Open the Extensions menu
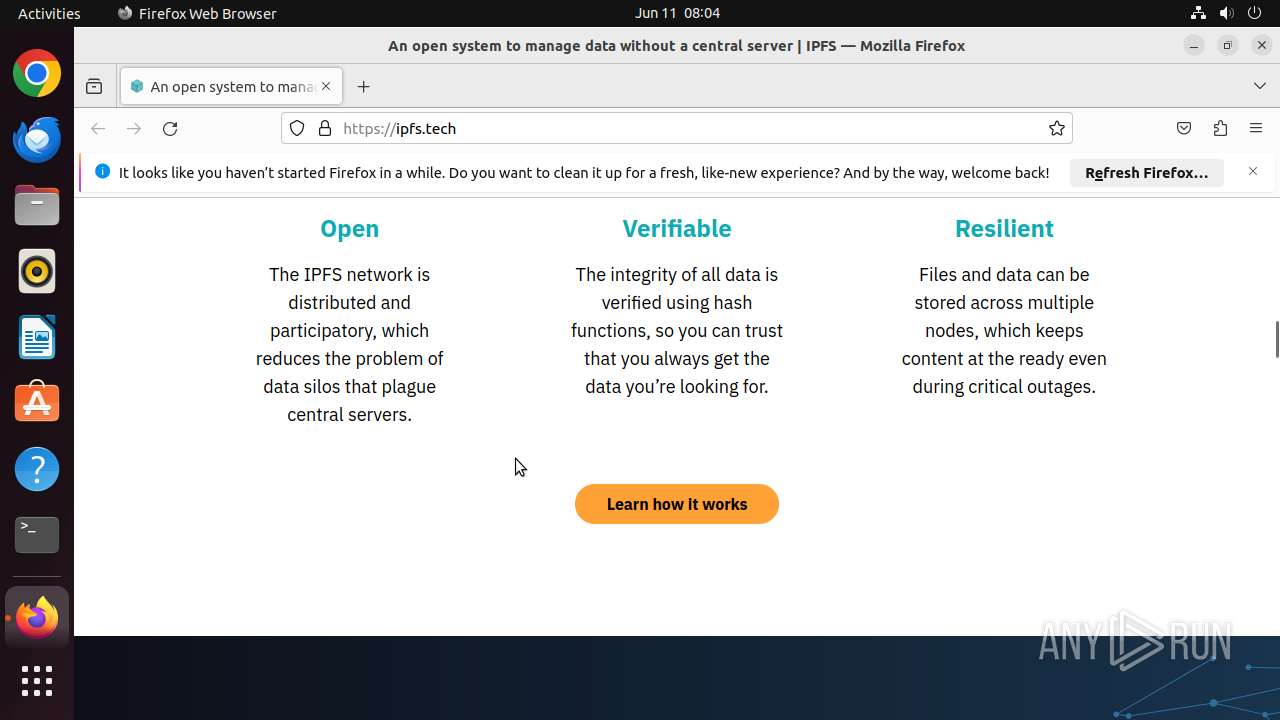 point(1220,128)
